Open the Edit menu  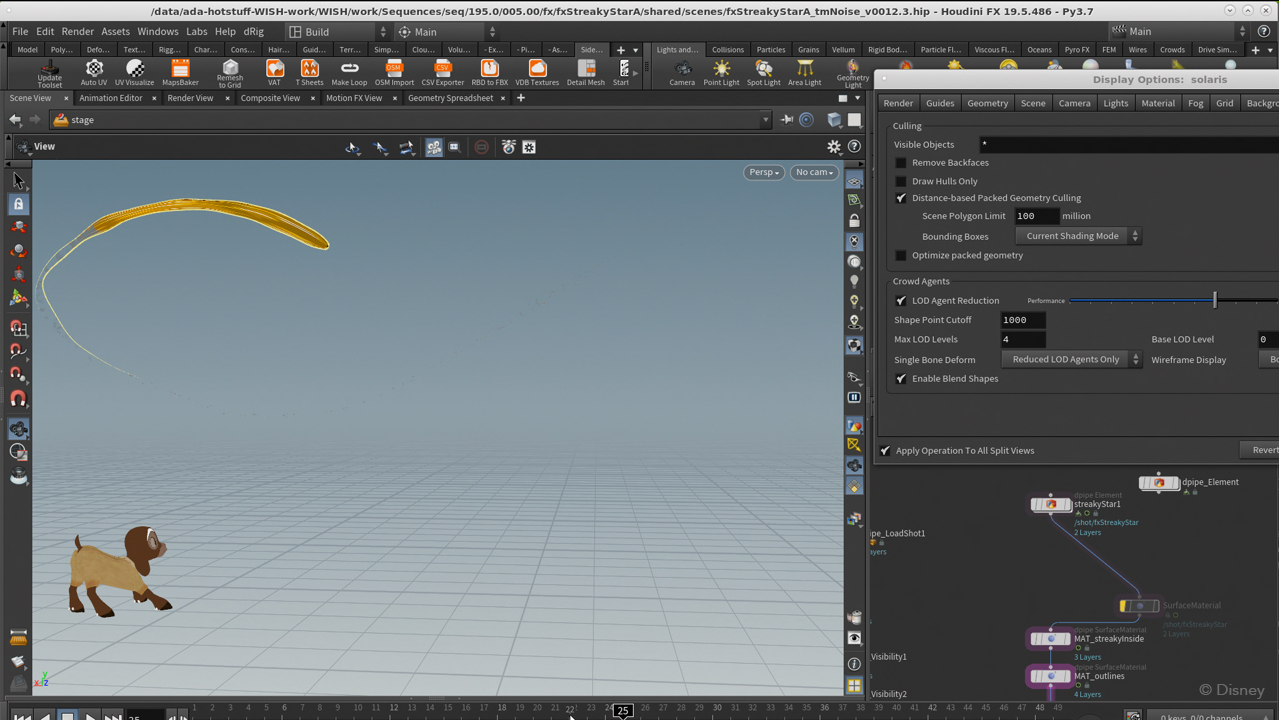[x=45, y=32]
